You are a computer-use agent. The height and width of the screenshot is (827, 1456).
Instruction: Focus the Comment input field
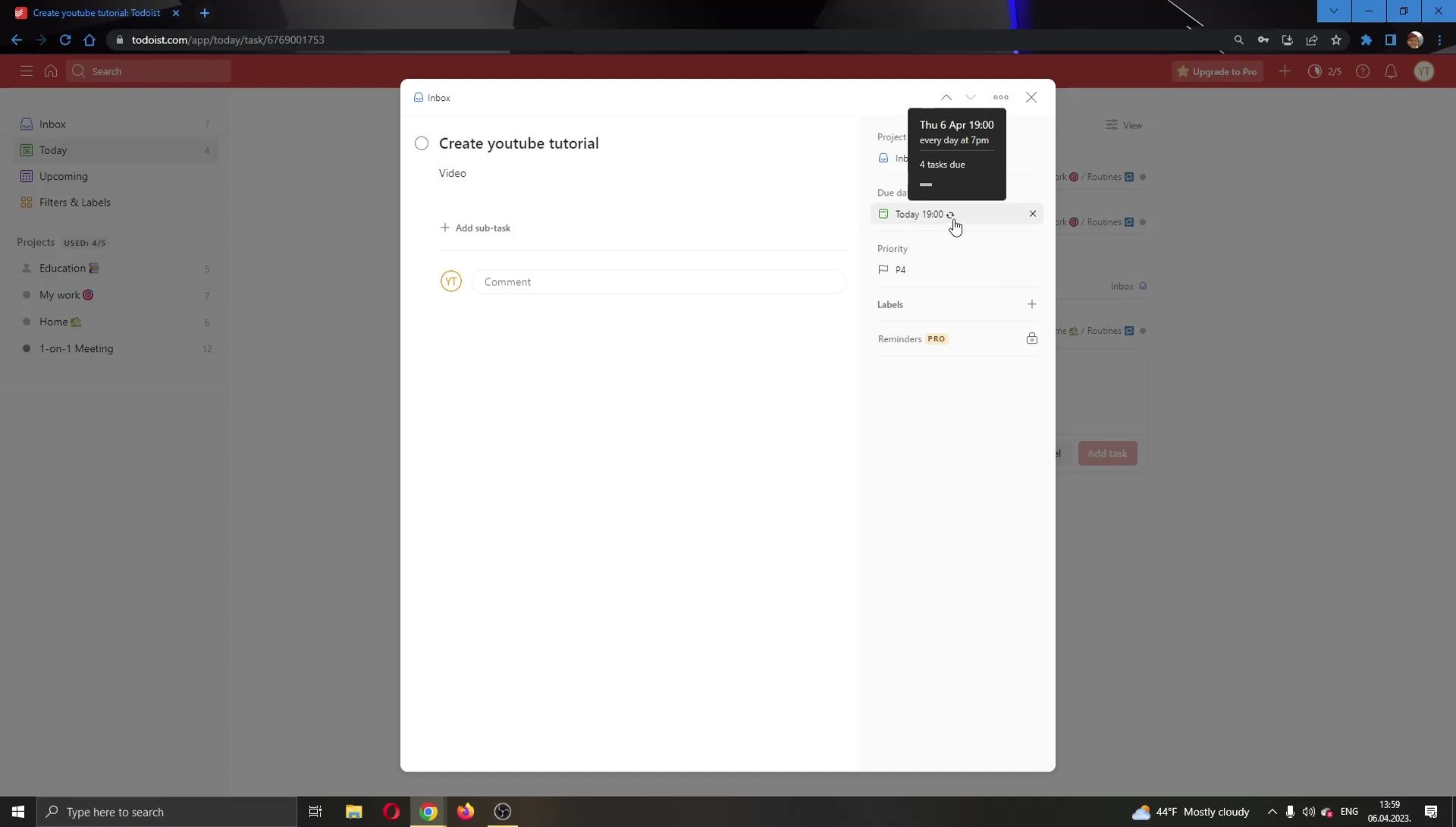(658, 281)
